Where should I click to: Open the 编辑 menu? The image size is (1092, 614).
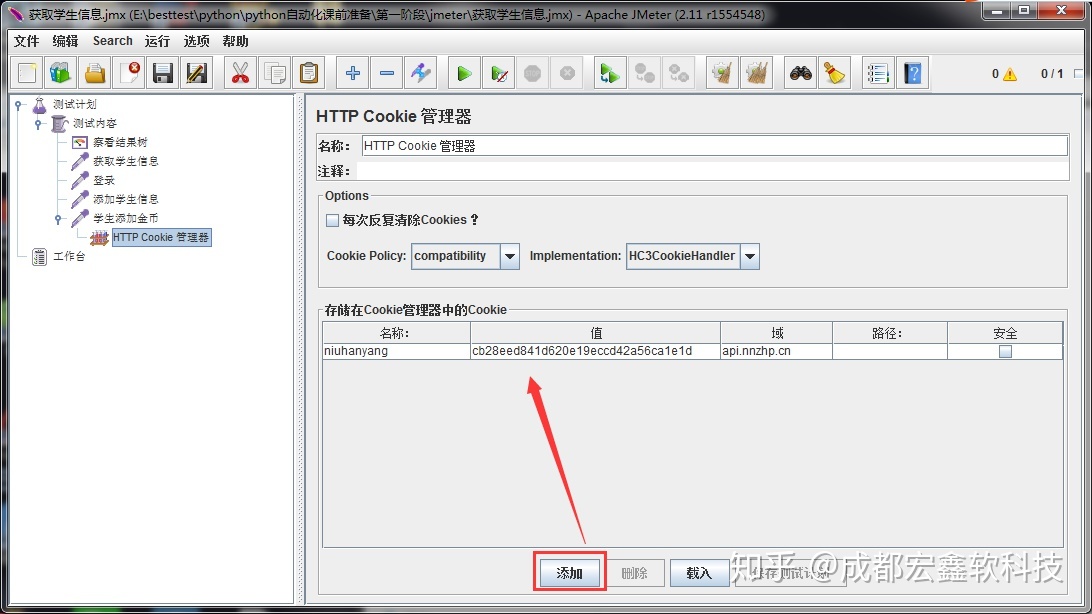tap(65, 41)
